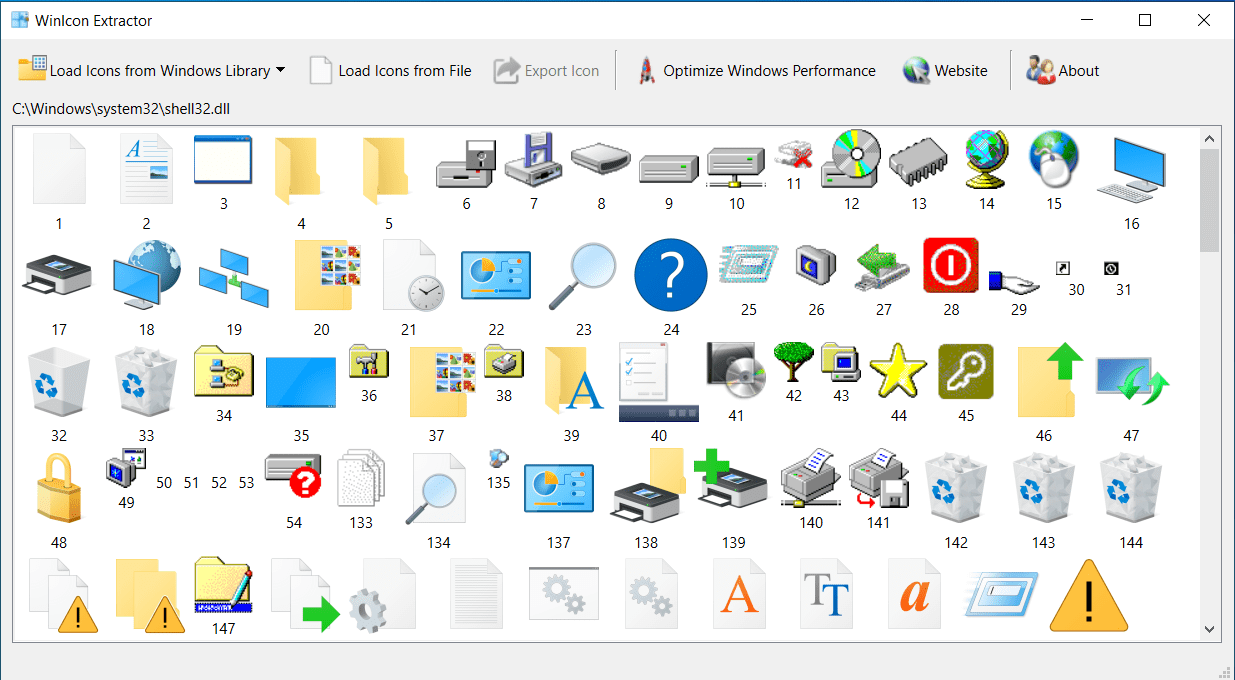Select window frame icon 3
This screenshot has height=680, width=1235.
(x=224, y=160)
